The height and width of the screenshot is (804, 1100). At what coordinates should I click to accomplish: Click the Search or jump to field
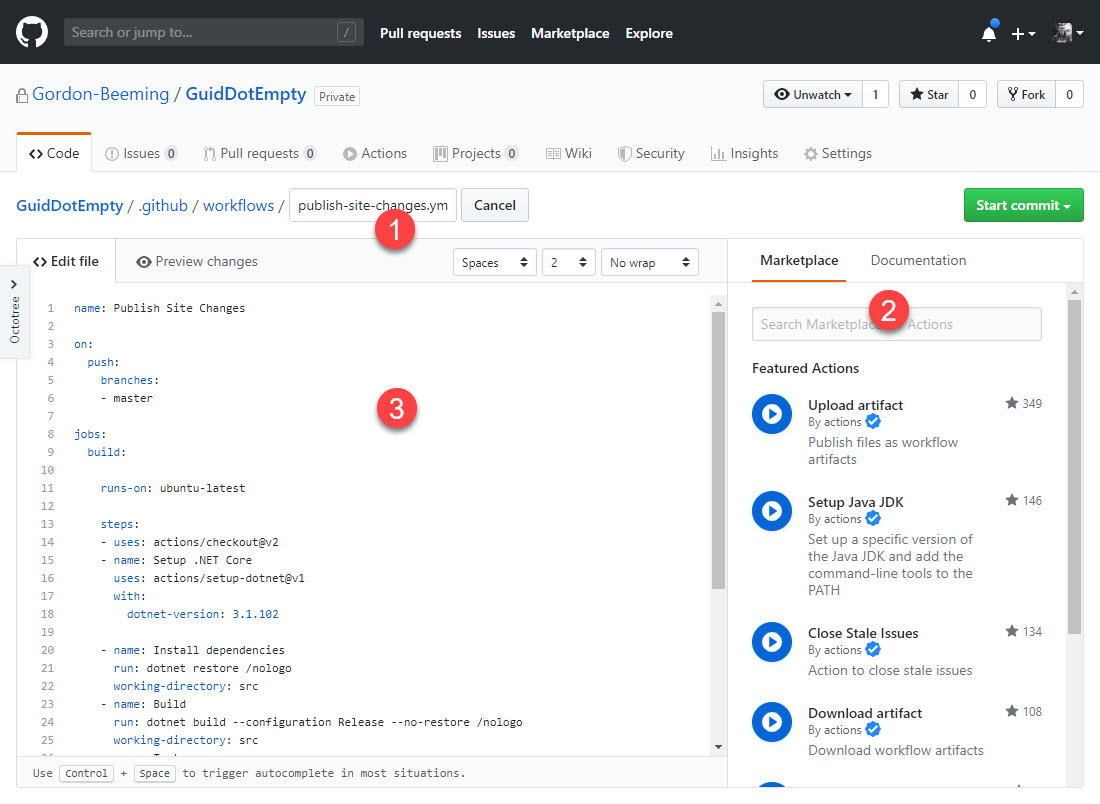point(214,32)
